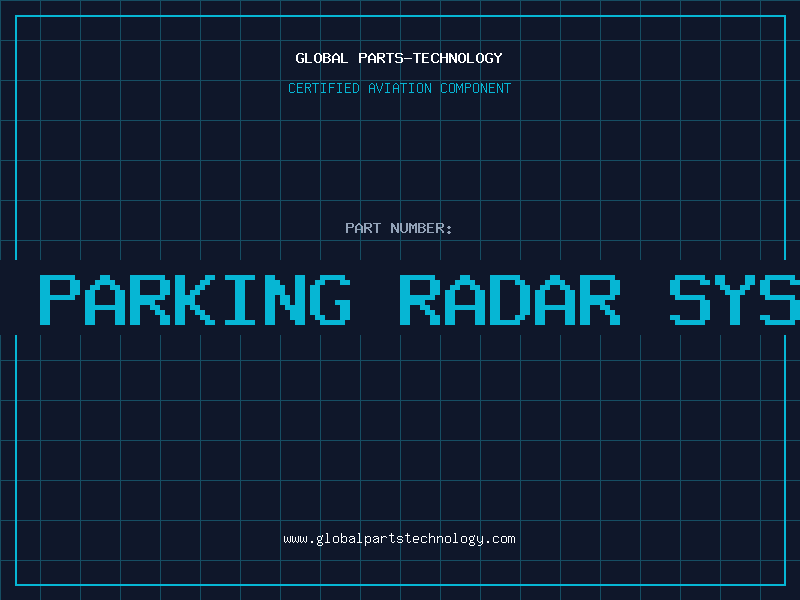
Task: Open the www.globalpartstechnology.com link
Action: (x=399, y=539)
